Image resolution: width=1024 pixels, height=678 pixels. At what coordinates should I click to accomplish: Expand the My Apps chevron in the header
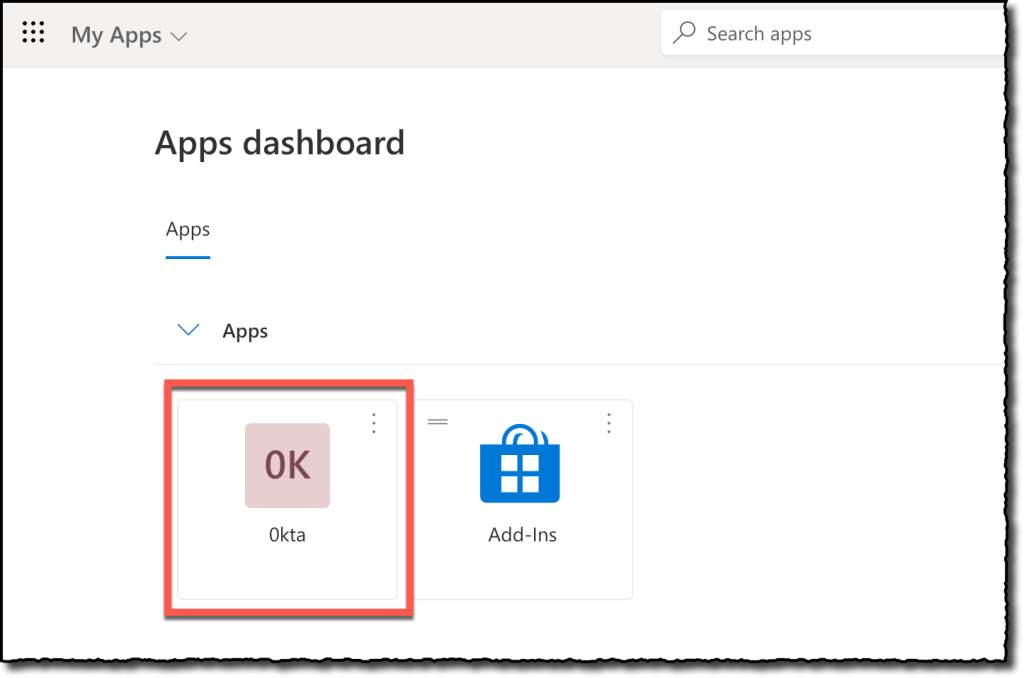[178, 35]
